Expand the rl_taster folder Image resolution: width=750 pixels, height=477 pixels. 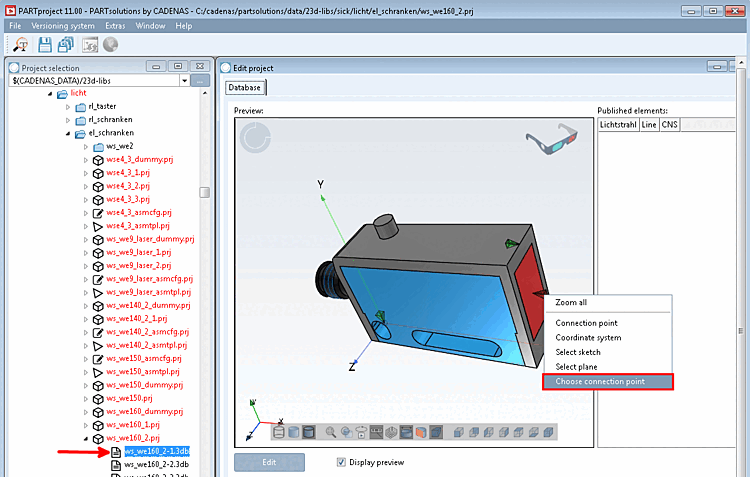(68, 107)
